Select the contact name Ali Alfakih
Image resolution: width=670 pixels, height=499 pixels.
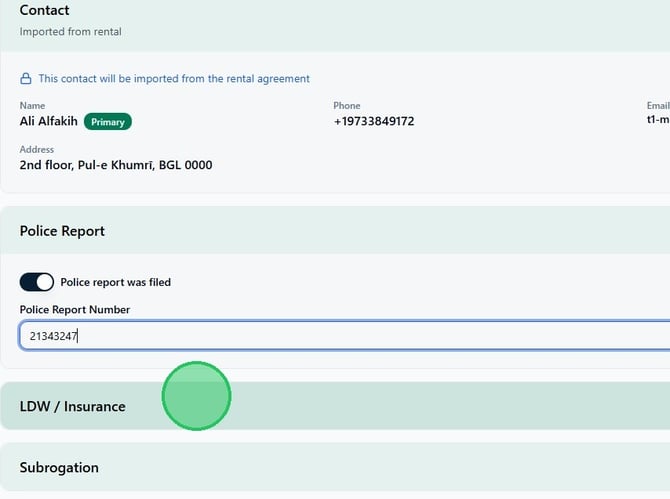(48, 121)
